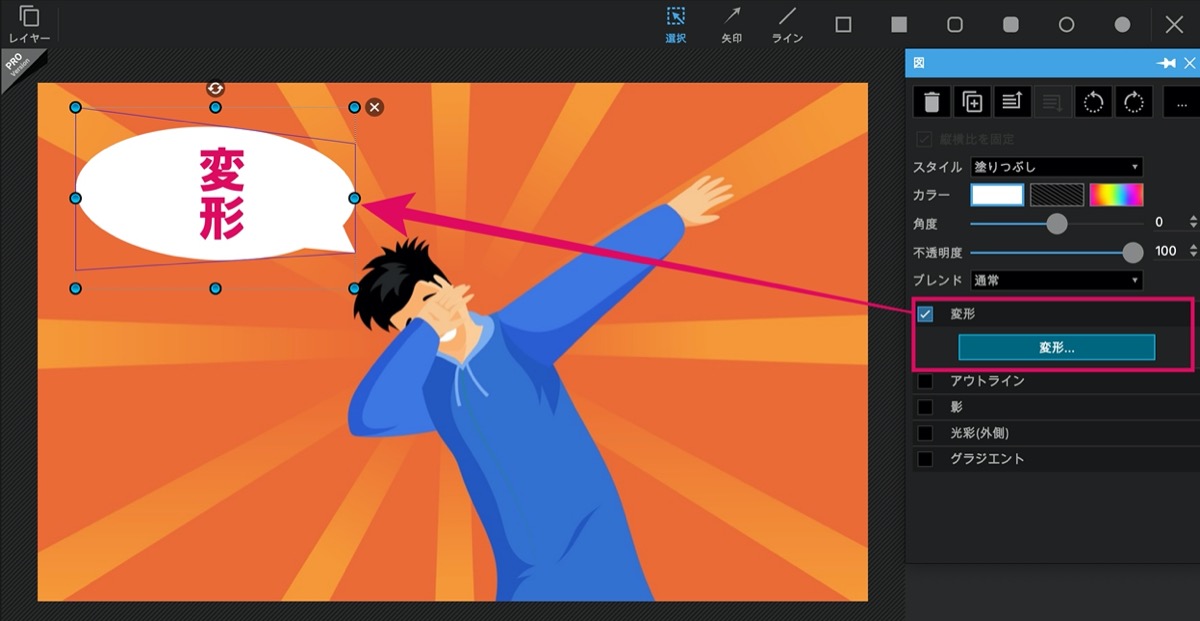Select the 選択 selection tool
Image resolution: width=1200 pixels, height=621 pixels.
[676, 25]
